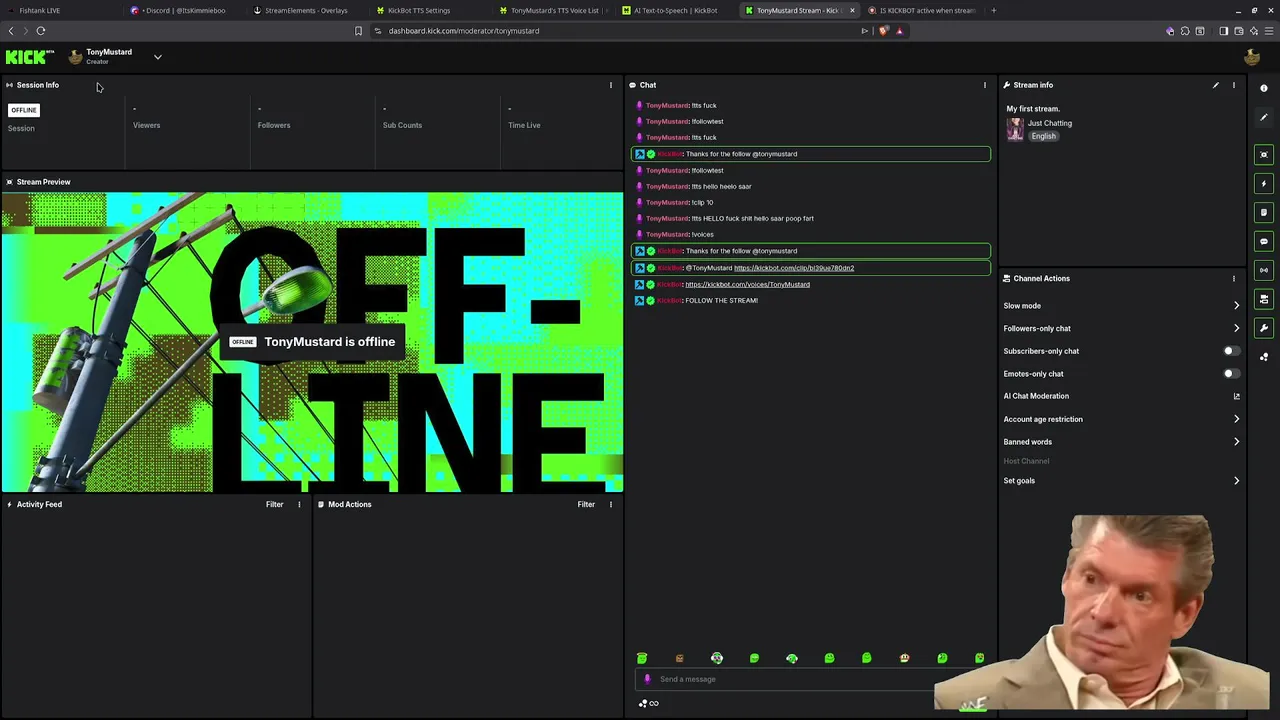Toggle Subscribers-only chat switch
This screenshot has width=1280, height=720.
pos(1232,351)
